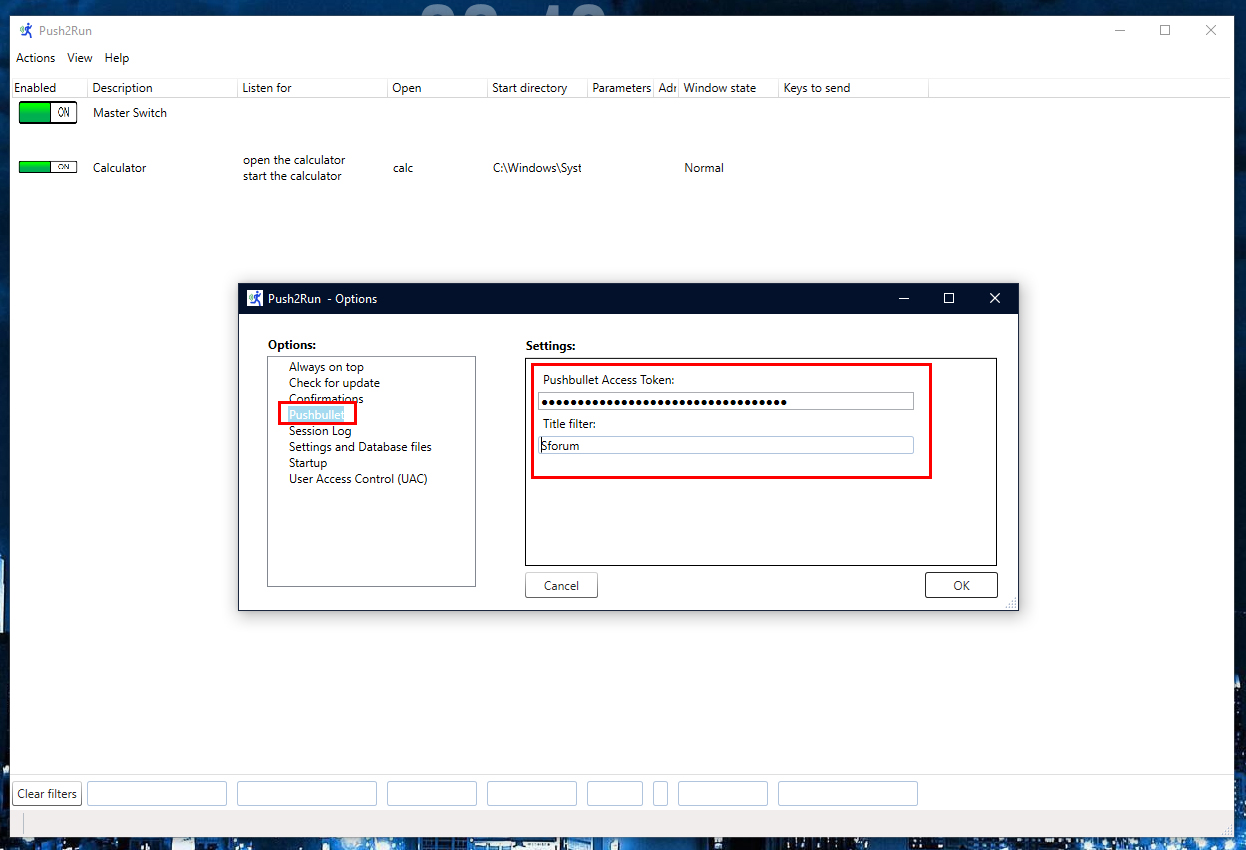Open the View menu
The height and width of the screenshot is (850, 1246).
80,58
